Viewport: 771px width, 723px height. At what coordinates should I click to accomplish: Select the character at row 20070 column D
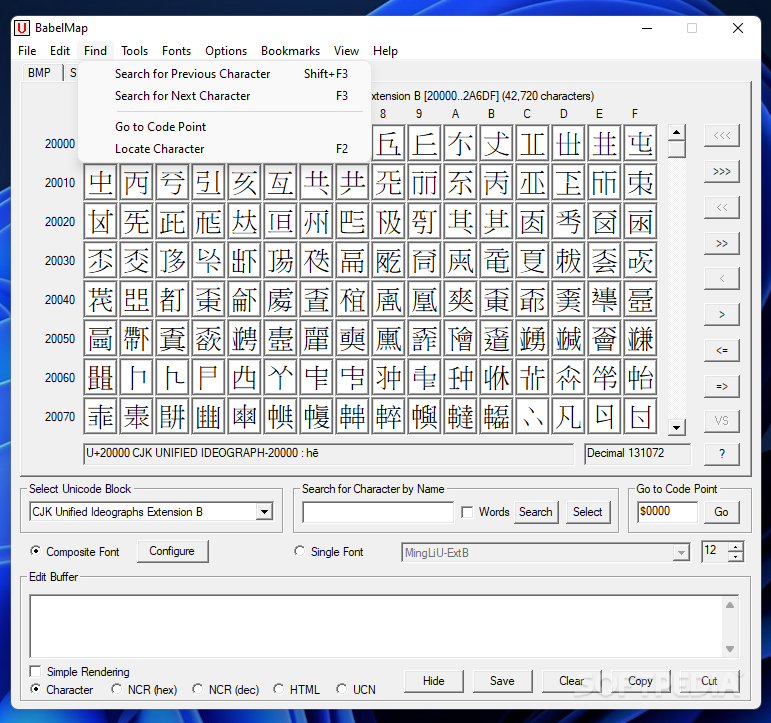[x=568, y=417]
